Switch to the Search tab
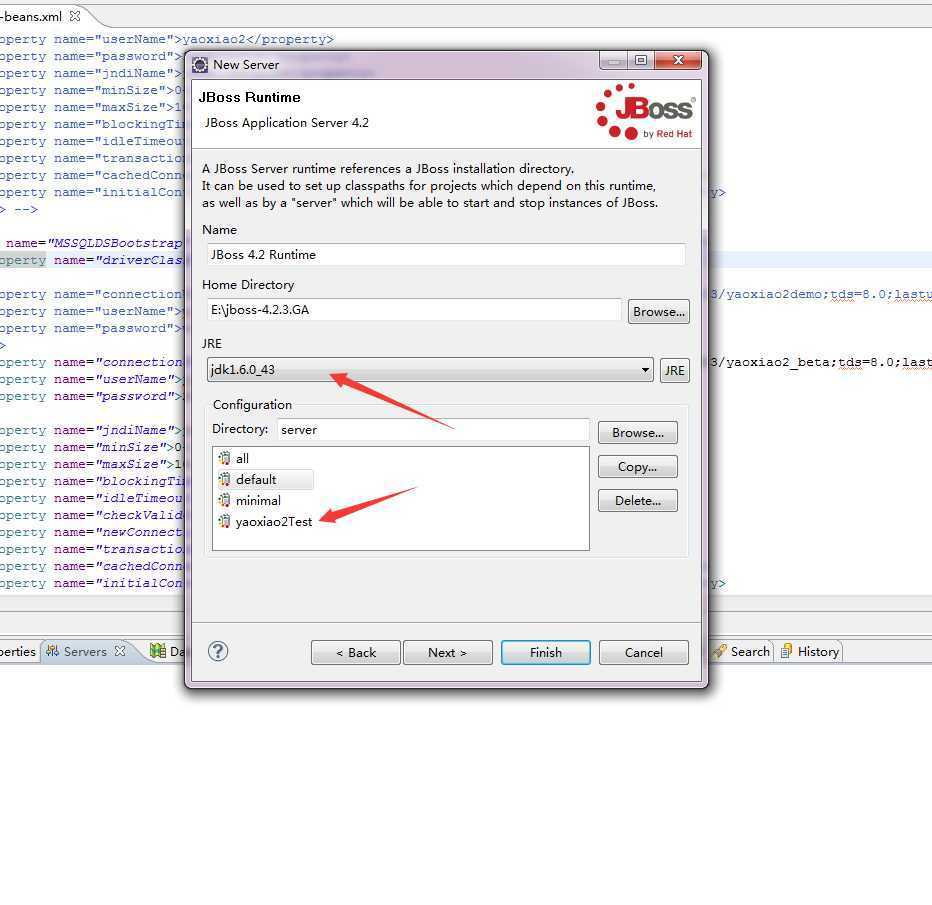 (x=742, y=651)
